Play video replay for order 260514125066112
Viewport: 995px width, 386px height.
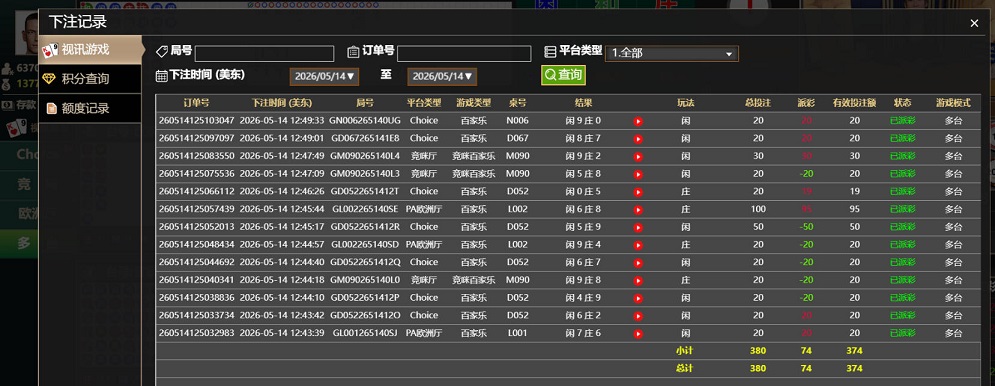tap(638, 192)
